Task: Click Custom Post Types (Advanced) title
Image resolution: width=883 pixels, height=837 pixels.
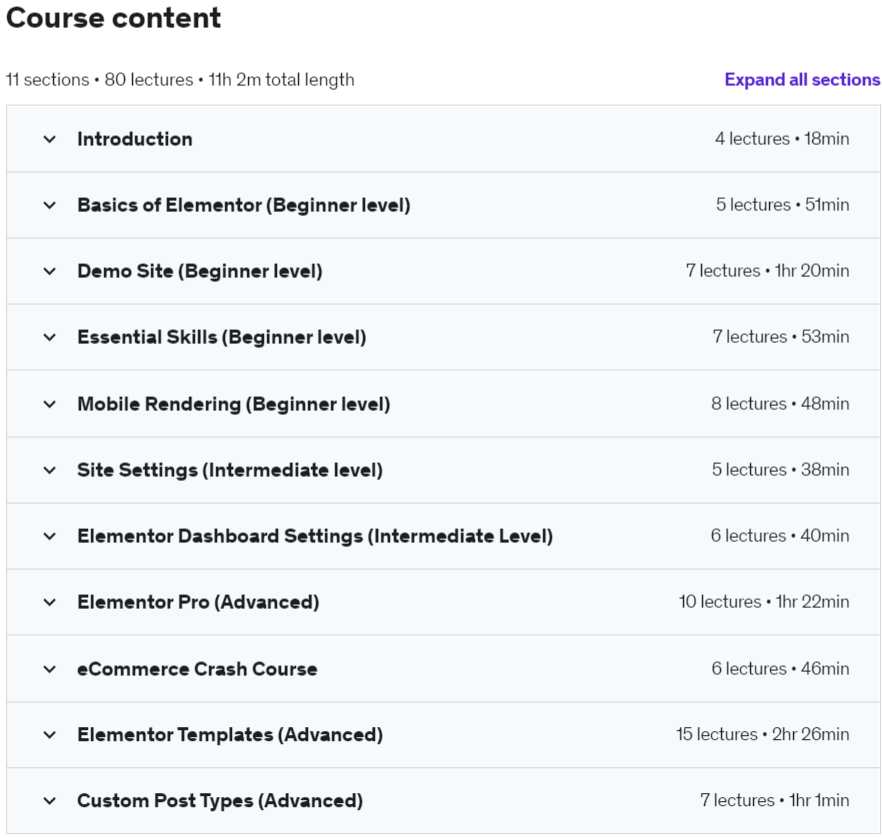Action: (220, 801)
